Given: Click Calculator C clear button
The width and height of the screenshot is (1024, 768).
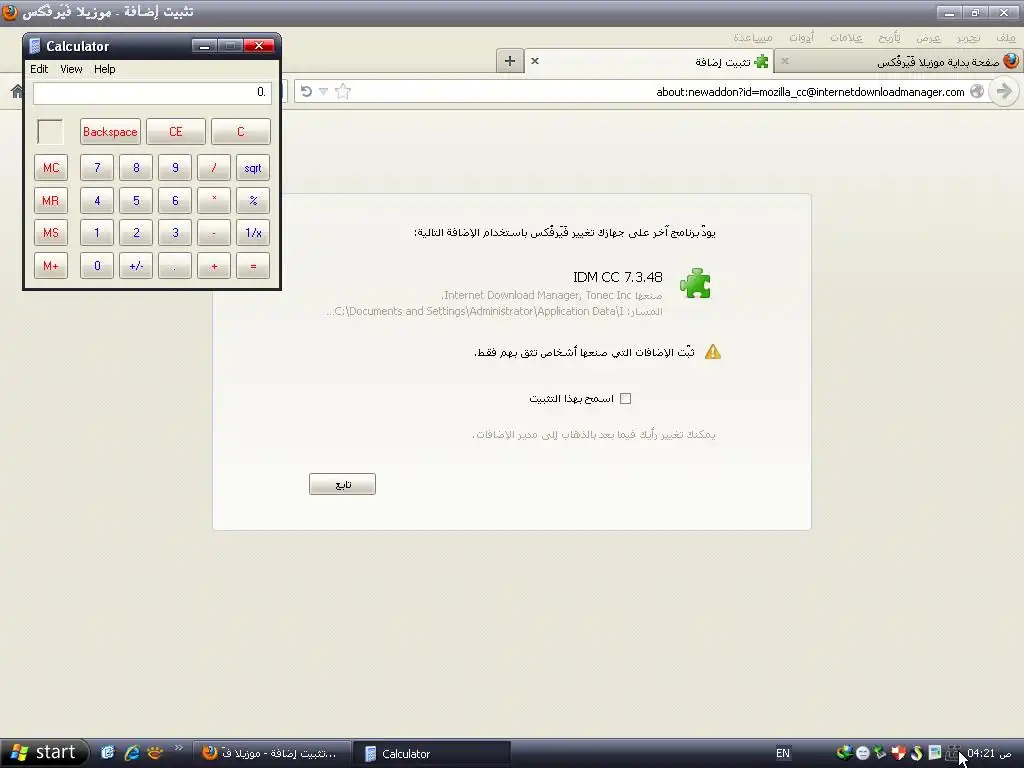Looking at the screenshot, I should pos(241,132).
